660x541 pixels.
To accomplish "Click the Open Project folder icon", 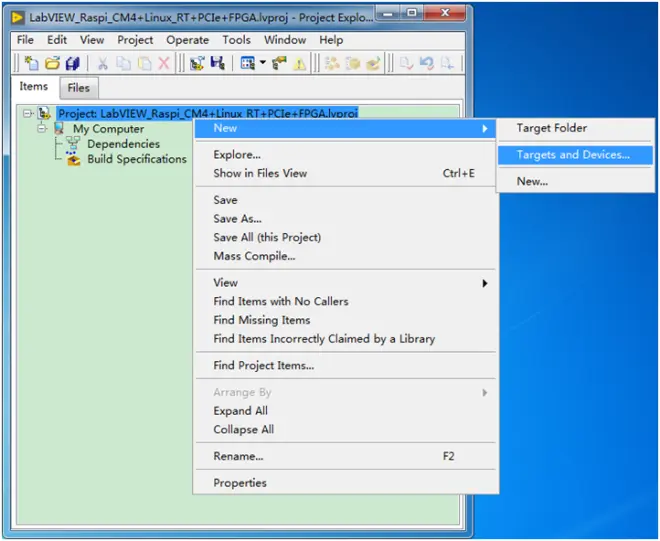I will coord(53,63).
